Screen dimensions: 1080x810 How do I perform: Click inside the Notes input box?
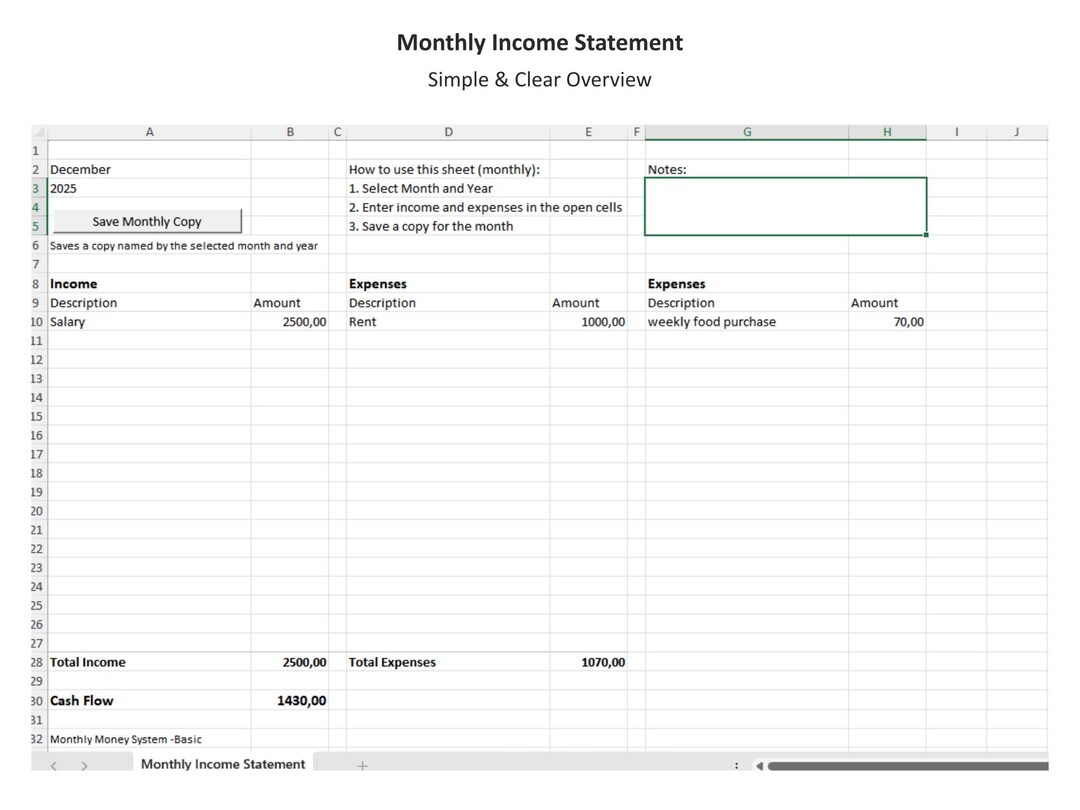785,207
